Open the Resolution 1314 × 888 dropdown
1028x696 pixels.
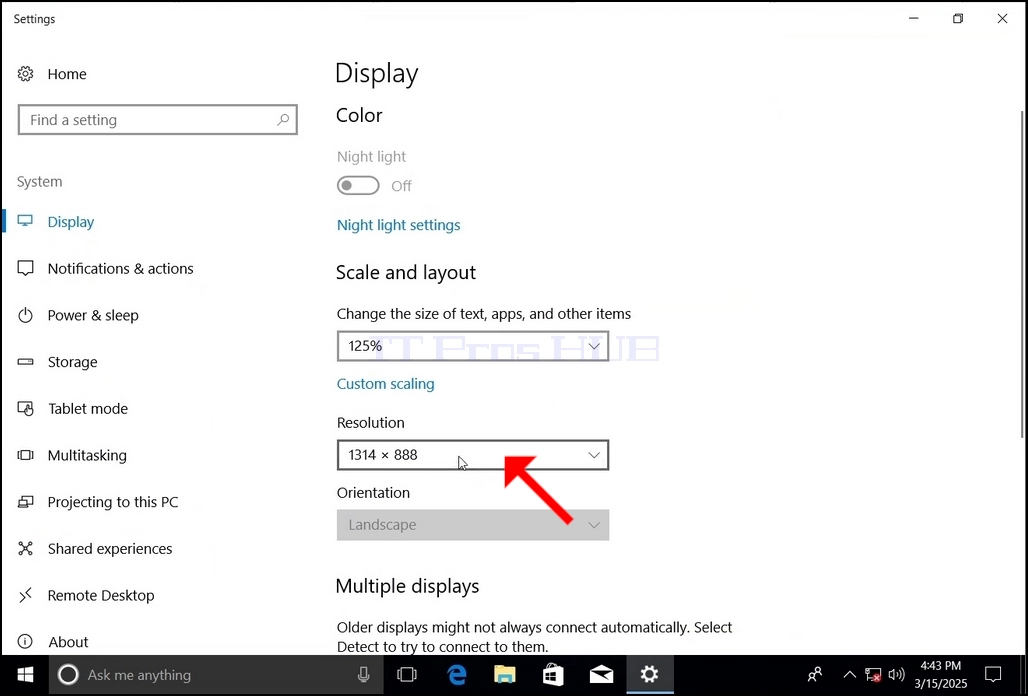(x=473, y=455)
